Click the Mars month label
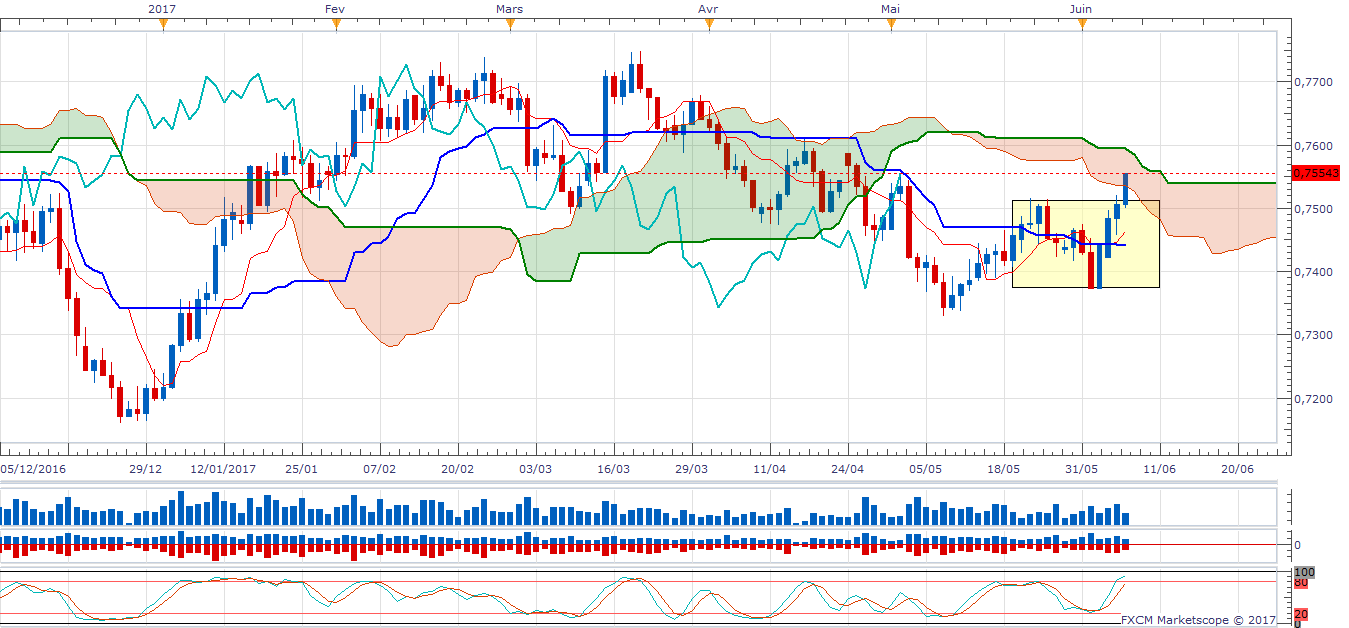 (510, 8)
